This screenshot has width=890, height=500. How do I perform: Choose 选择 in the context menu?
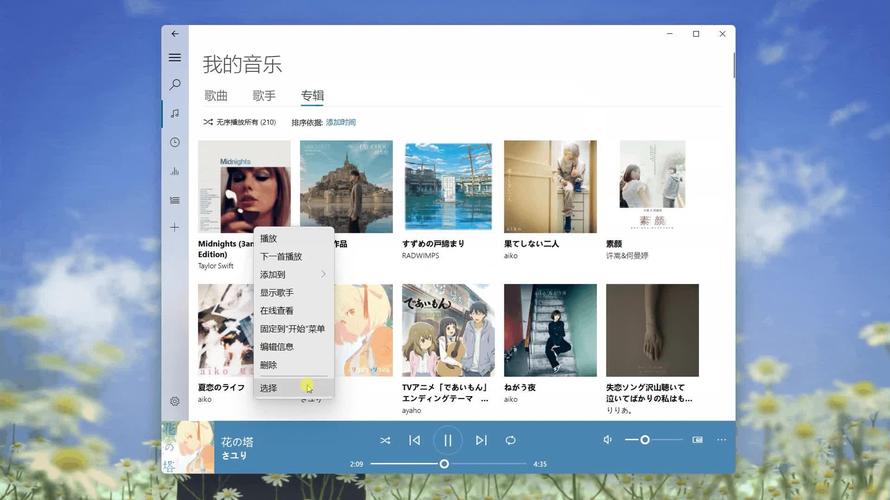294,388
